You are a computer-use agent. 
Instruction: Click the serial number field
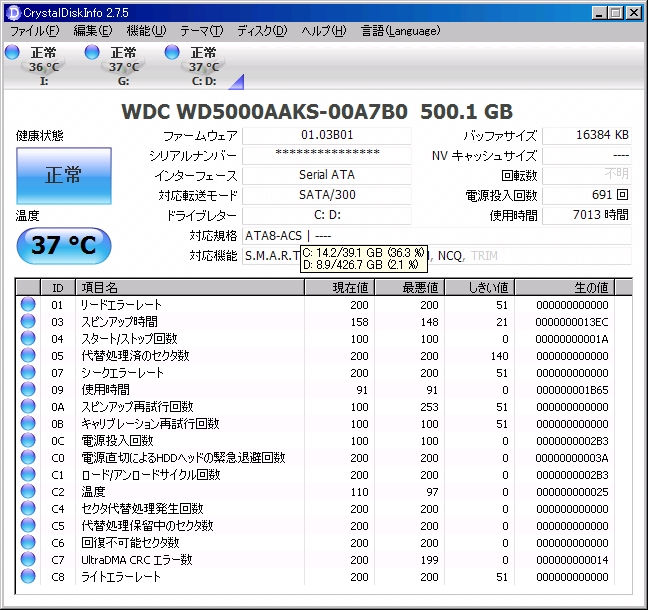pyautogui.click(x=327, y=156)
